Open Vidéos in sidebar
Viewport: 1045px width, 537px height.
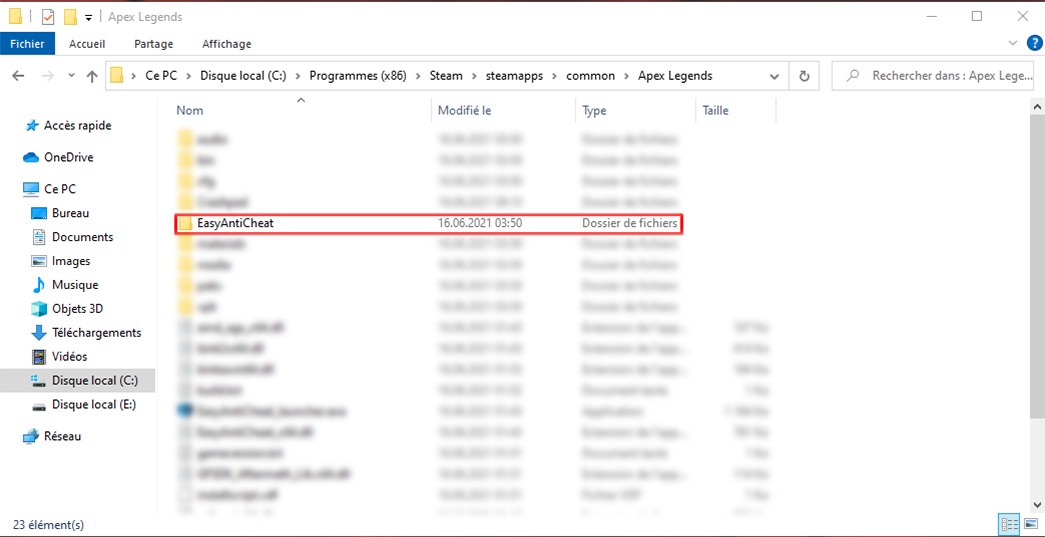click(69, 356)
